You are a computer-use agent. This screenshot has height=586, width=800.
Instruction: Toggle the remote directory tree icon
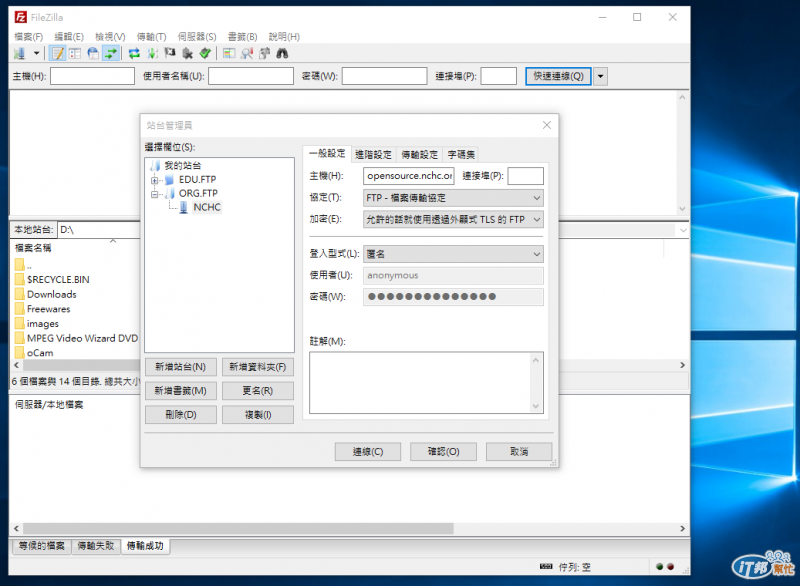93,54
